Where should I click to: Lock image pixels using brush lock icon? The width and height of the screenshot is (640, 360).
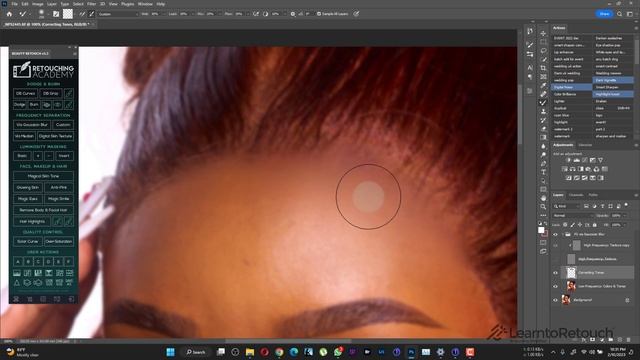coord(573,225)
